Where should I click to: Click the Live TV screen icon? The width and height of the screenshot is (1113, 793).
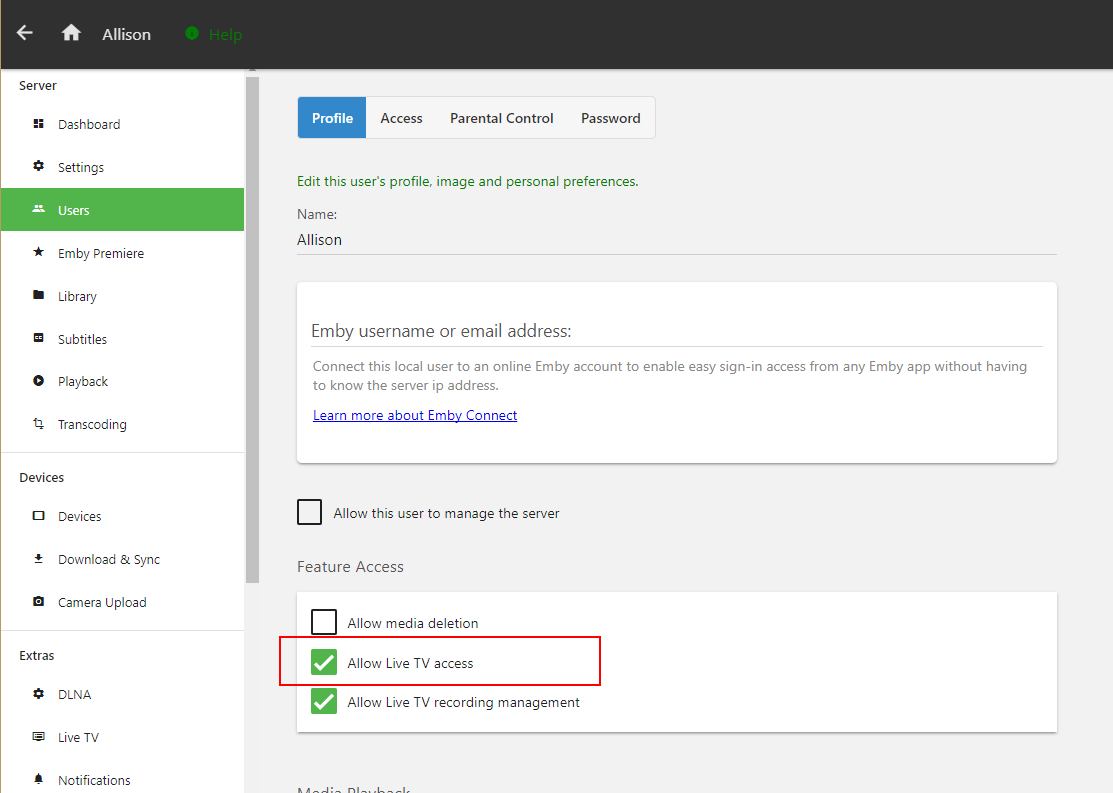click(38, 736)
